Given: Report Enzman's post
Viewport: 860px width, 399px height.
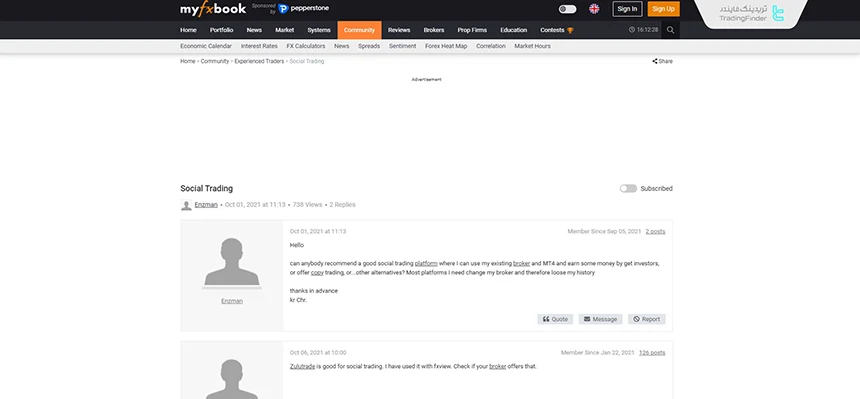Looking at the screenshot, I should coord(647,319).
